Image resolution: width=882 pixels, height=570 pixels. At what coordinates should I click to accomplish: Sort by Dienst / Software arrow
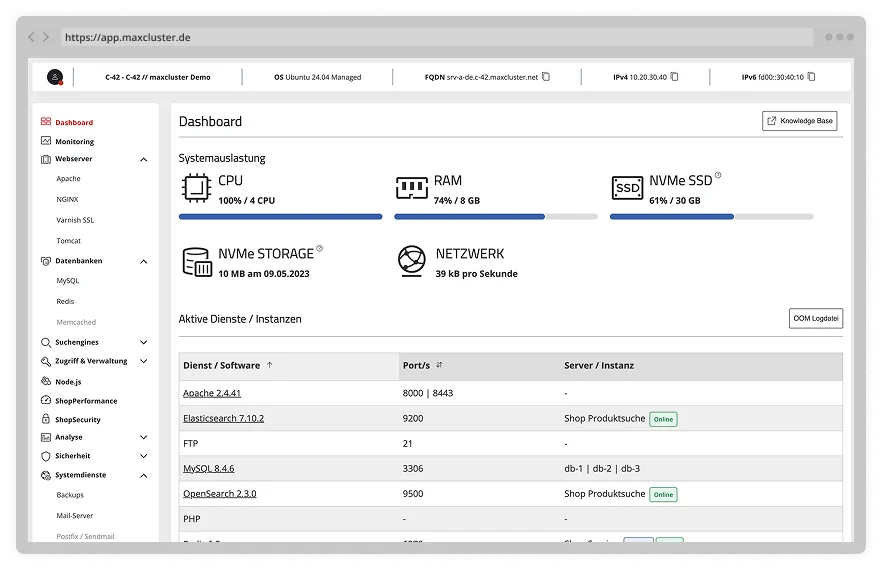point(269,365)
